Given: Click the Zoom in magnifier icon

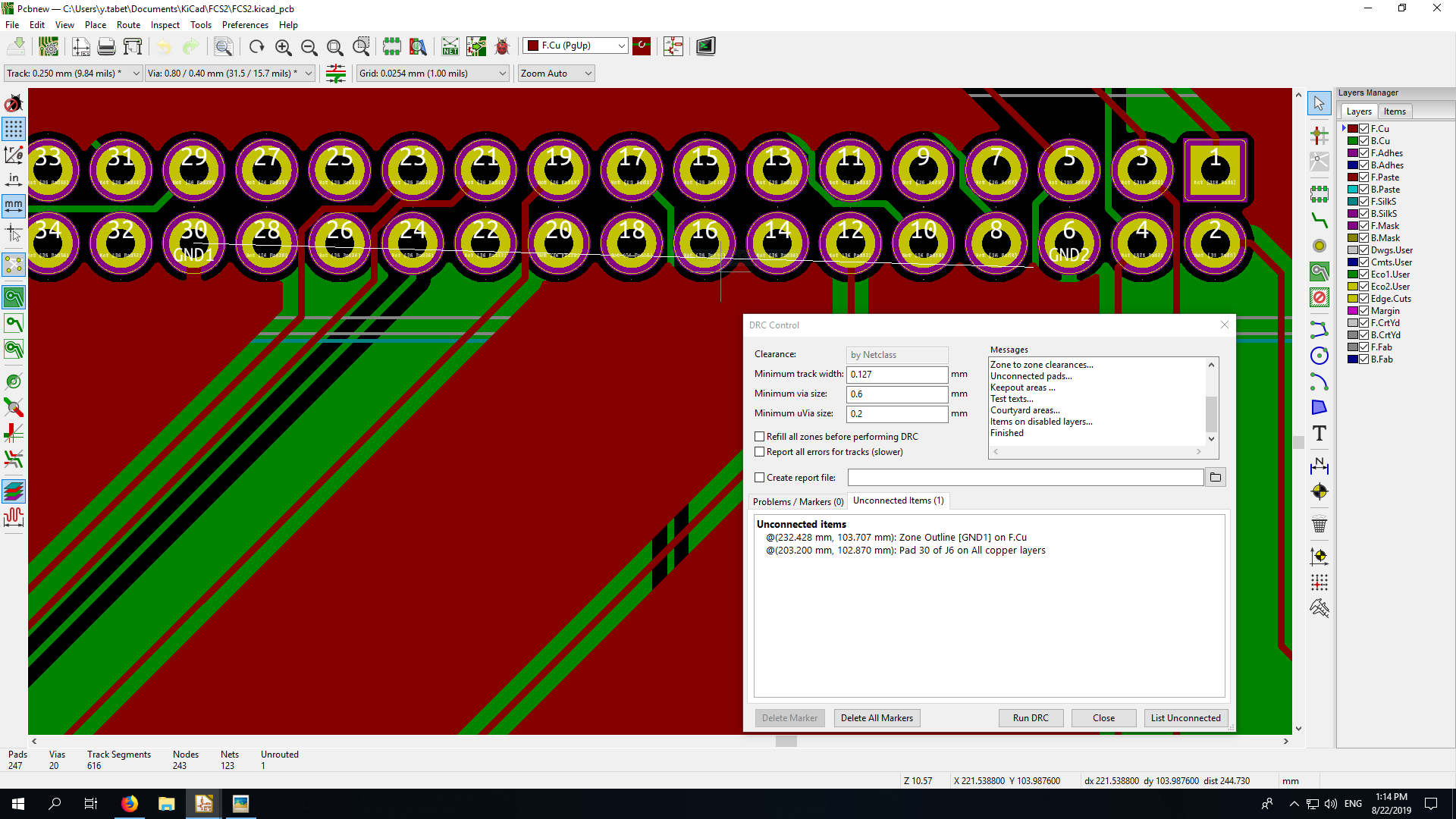Looking at the screenshot, I should 283,46.
